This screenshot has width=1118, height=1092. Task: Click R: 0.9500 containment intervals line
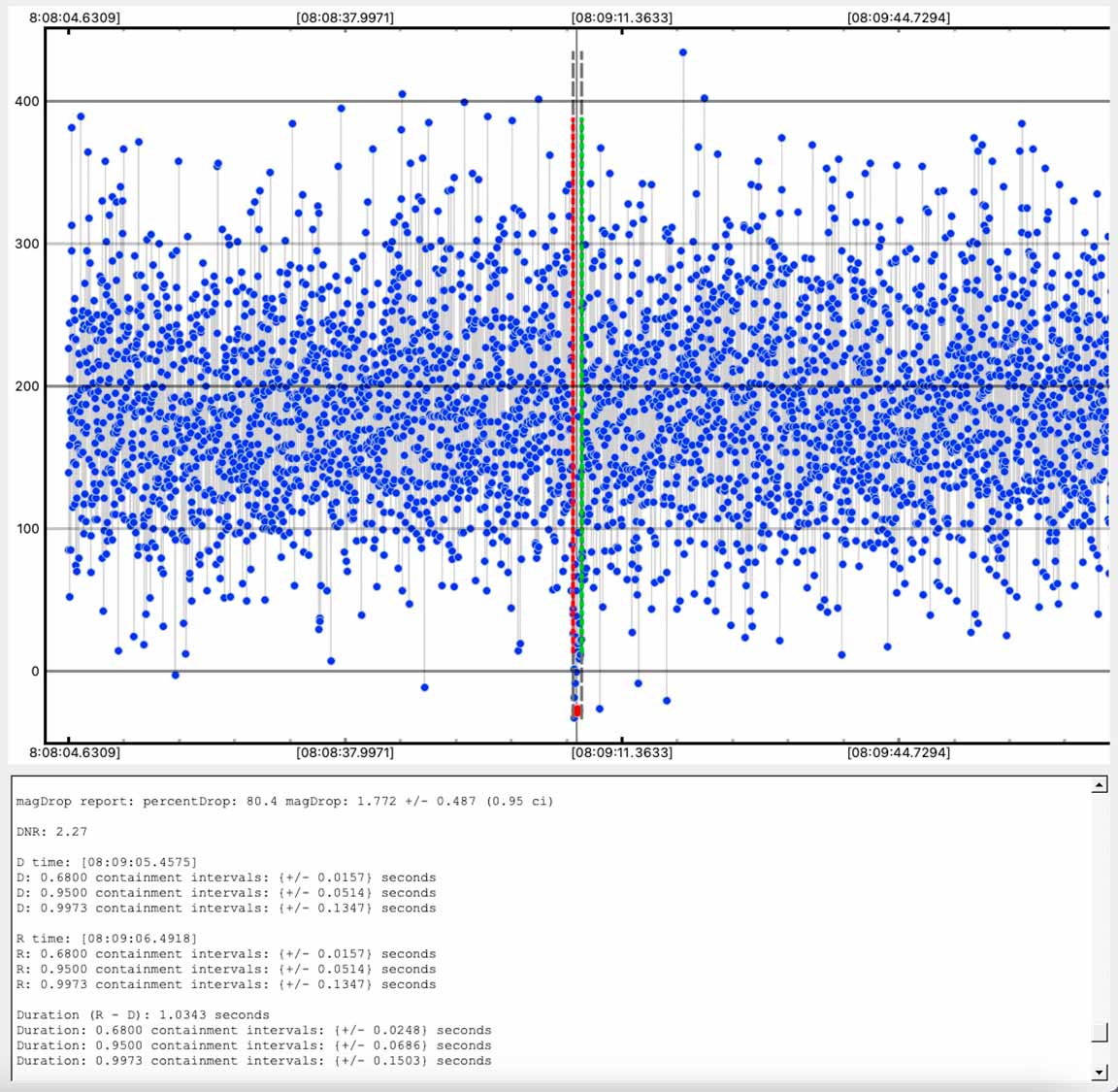225,970
